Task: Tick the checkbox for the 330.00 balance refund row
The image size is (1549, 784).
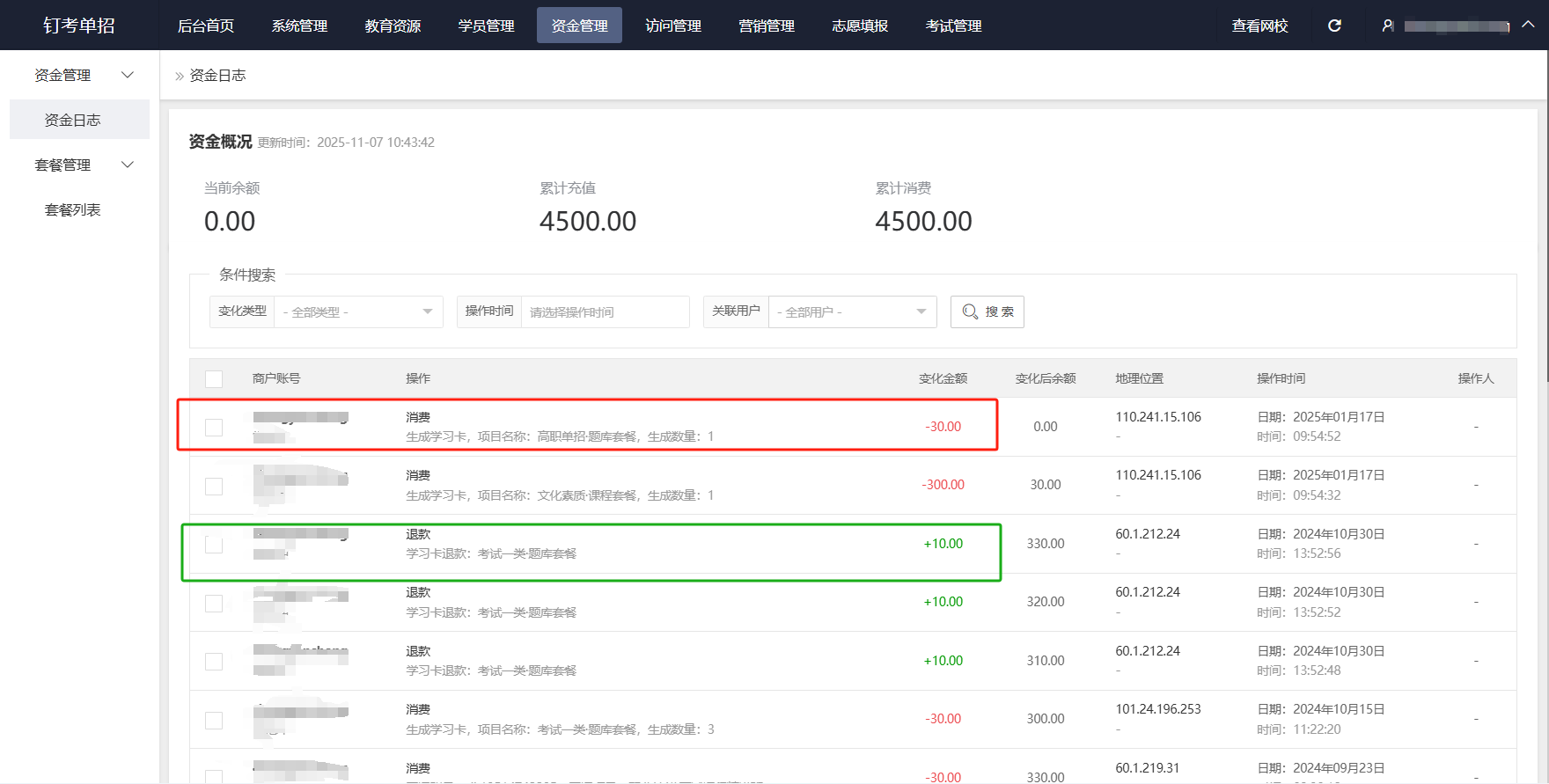Action: pos(214,545)
